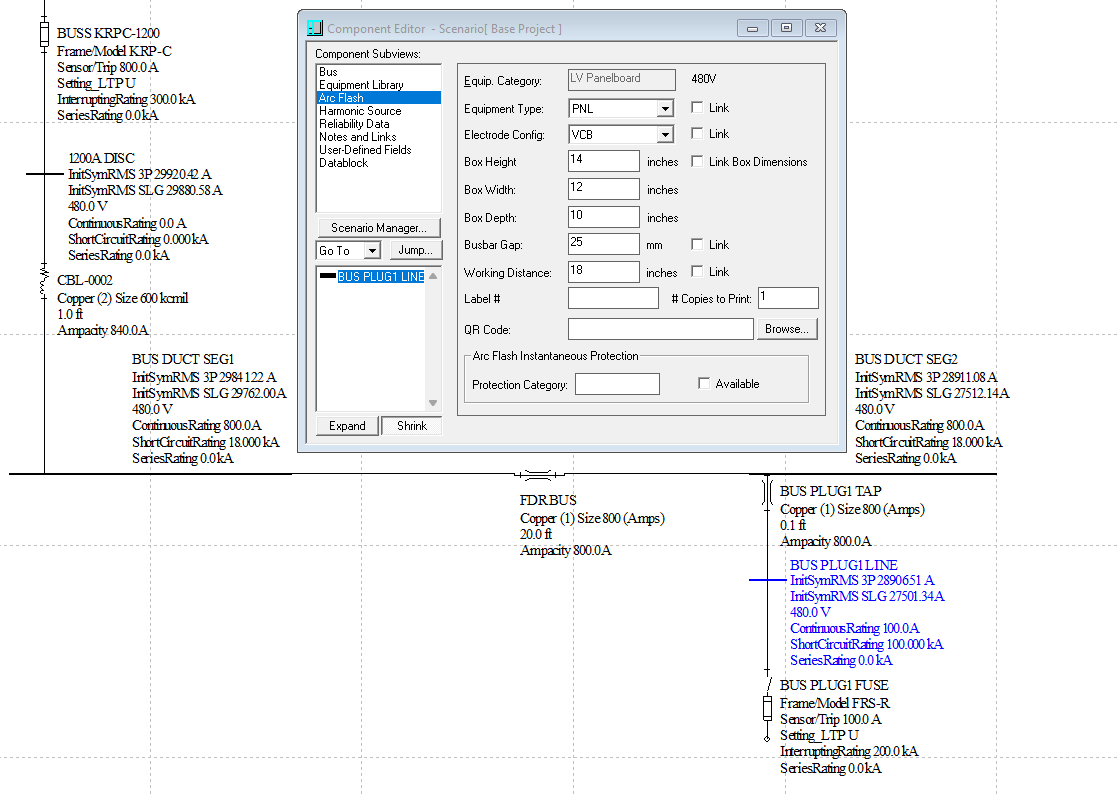Enable Link checkbox for Equipment Type
1120x797 pixels.
pyautogui.click(x=698, y=108)
